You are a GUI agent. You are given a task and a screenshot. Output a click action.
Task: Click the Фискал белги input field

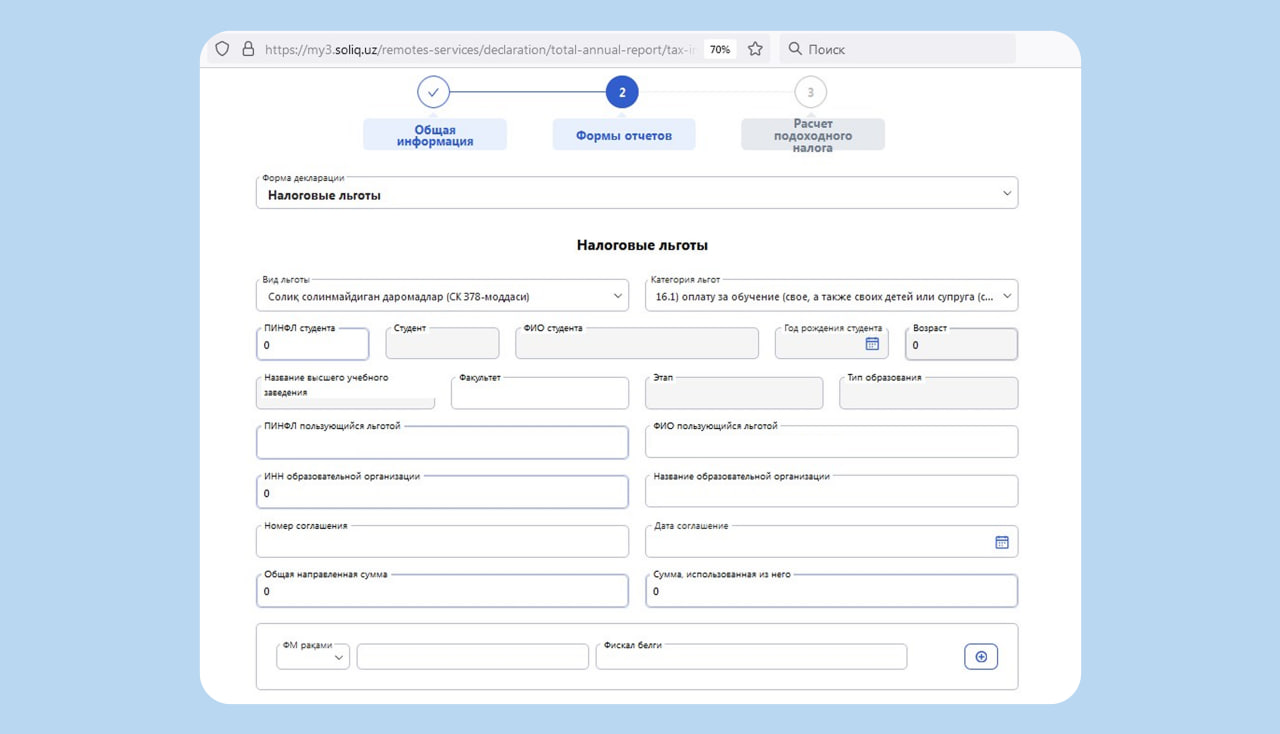[x=750, y=658]
